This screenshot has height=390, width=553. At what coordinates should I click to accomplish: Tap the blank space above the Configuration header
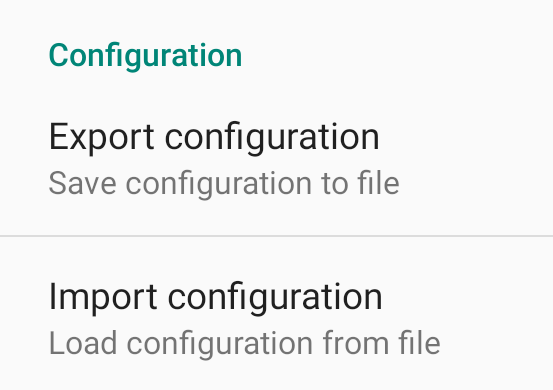tap(276, 19)
